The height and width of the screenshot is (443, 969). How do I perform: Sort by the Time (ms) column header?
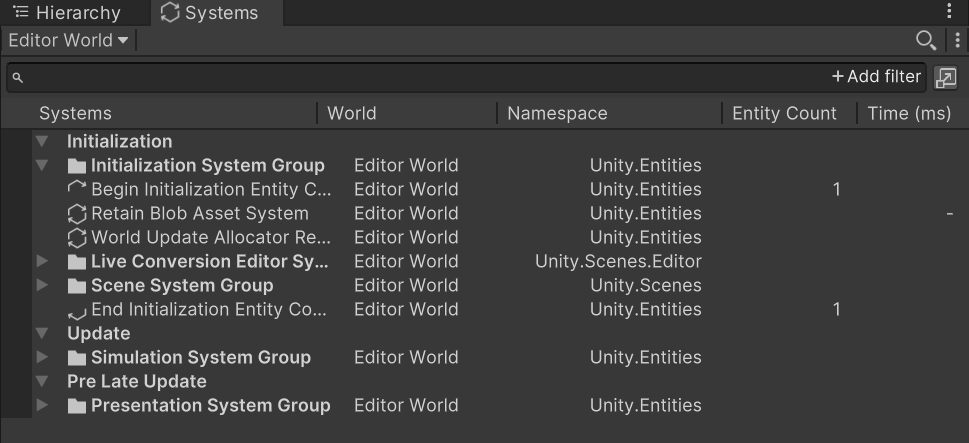click(x=909, y=114)
